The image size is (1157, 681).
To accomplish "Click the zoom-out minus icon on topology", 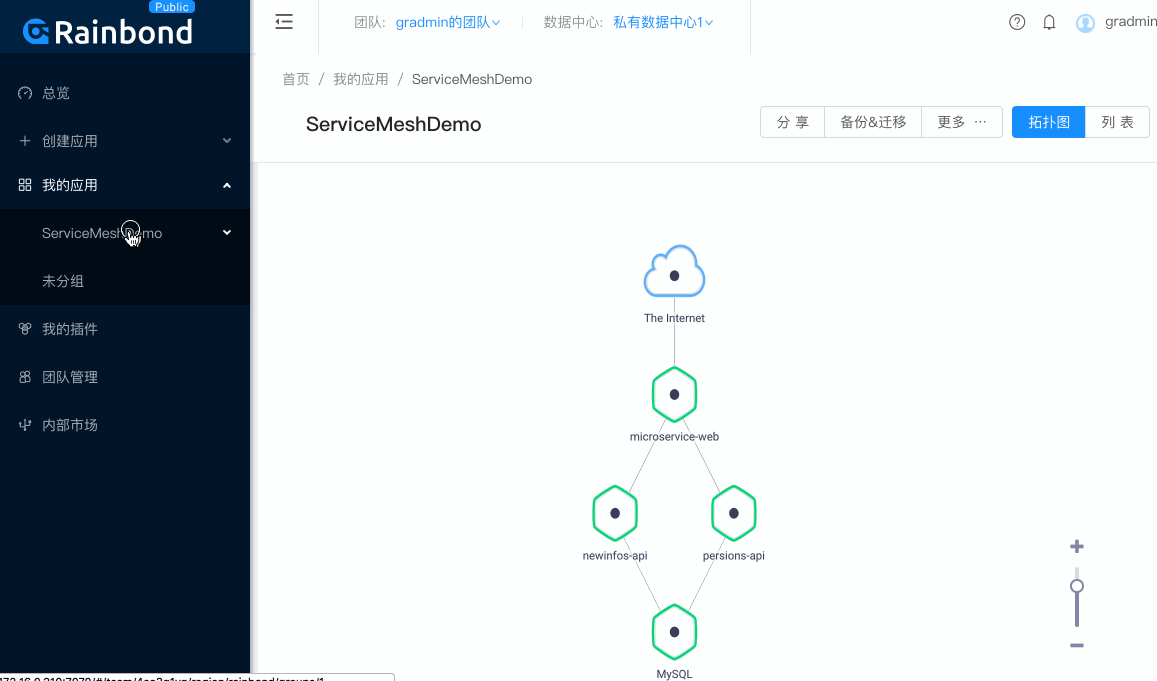I will pyautogui.click(x=1076, y=645).
